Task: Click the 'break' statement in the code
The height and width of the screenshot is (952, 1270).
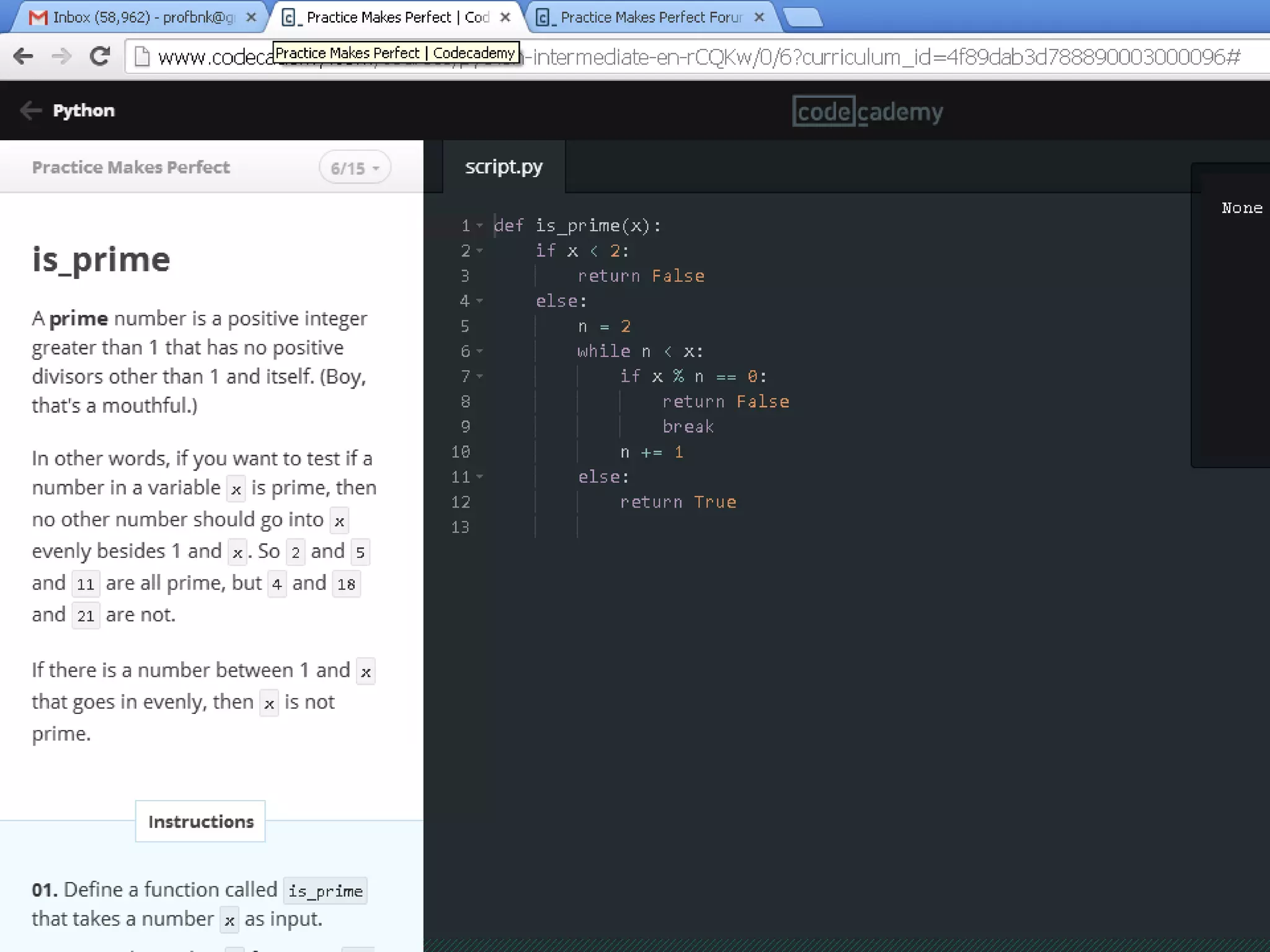Action: pyautogui.click(x=688, y=426)
